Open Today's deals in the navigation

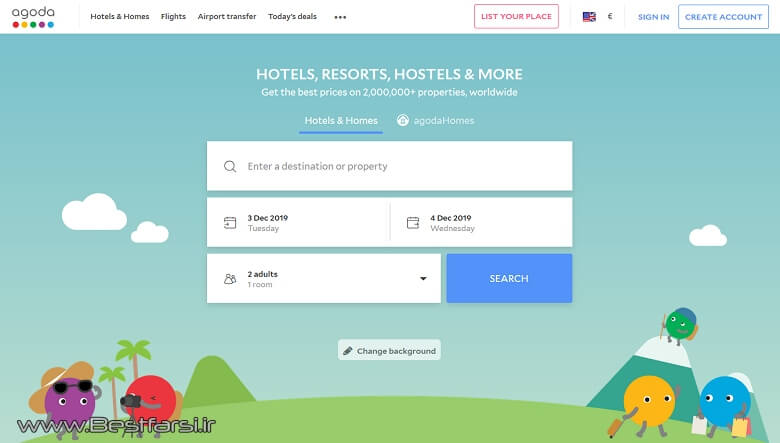click(x=292, y=16)
